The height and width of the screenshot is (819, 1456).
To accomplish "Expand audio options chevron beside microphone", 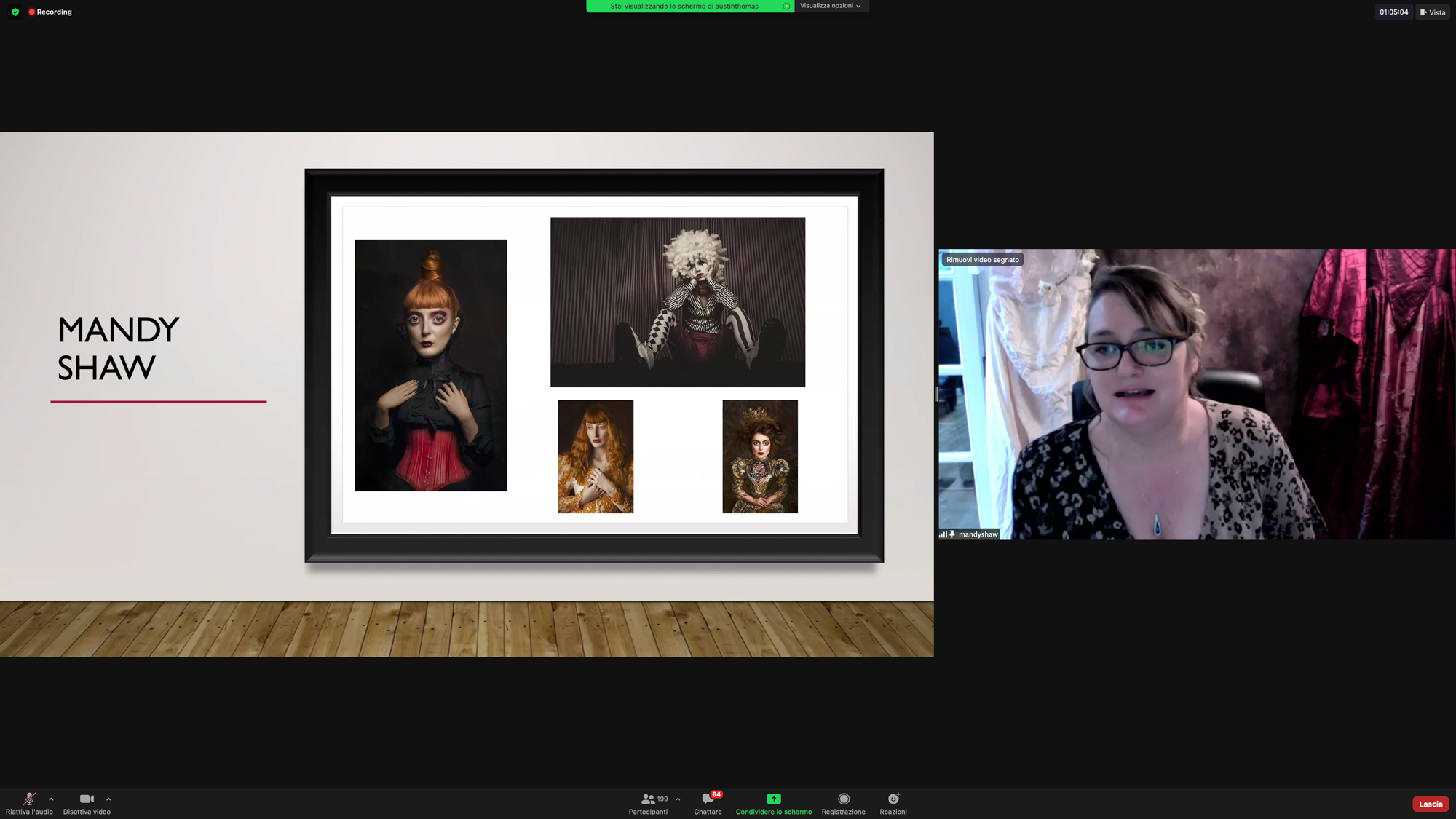I will (51, 799).
